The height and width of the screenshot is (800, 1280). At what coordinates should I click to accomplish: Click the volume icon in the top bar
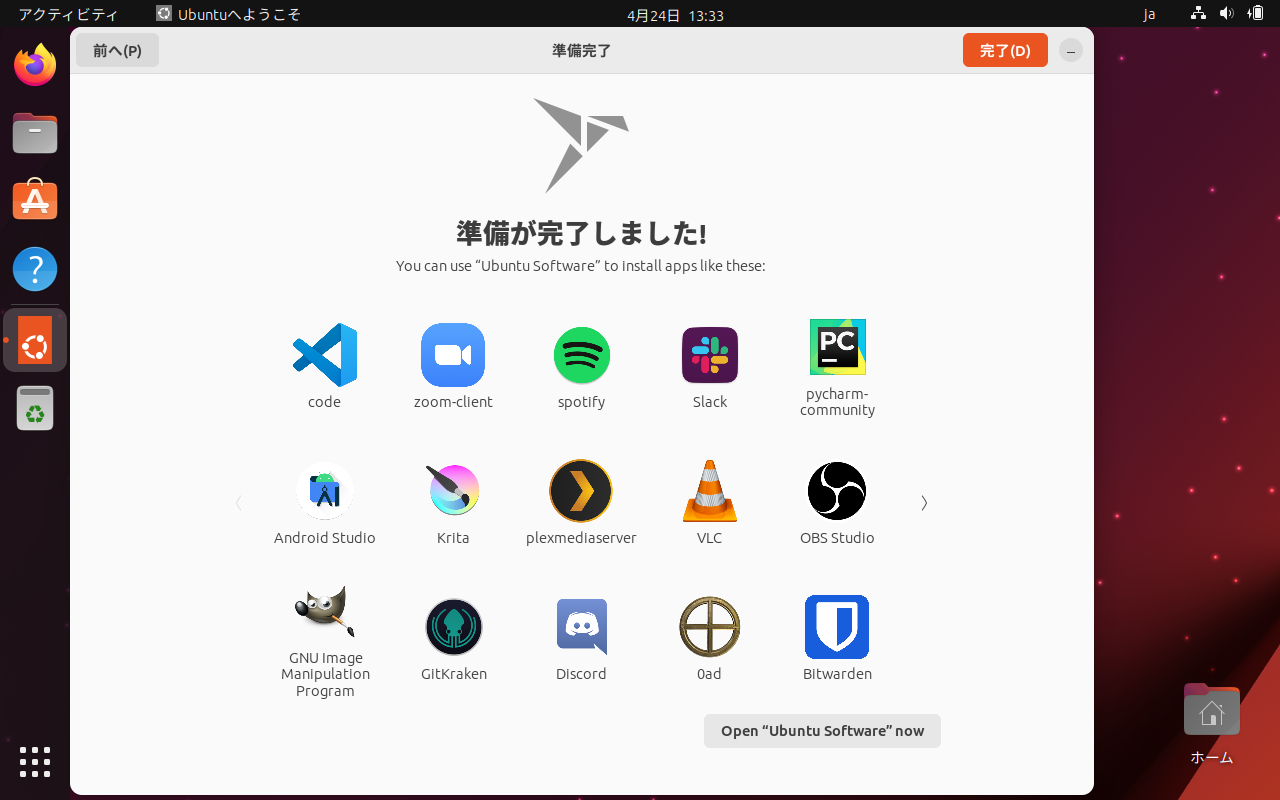(x=1227, y=14)
